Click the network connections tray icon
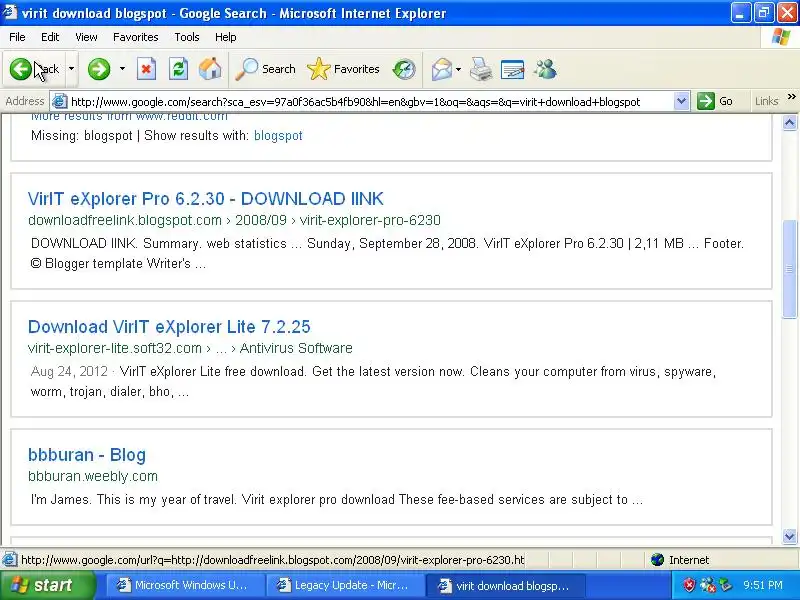800x600 pixels. click(708, 585)
